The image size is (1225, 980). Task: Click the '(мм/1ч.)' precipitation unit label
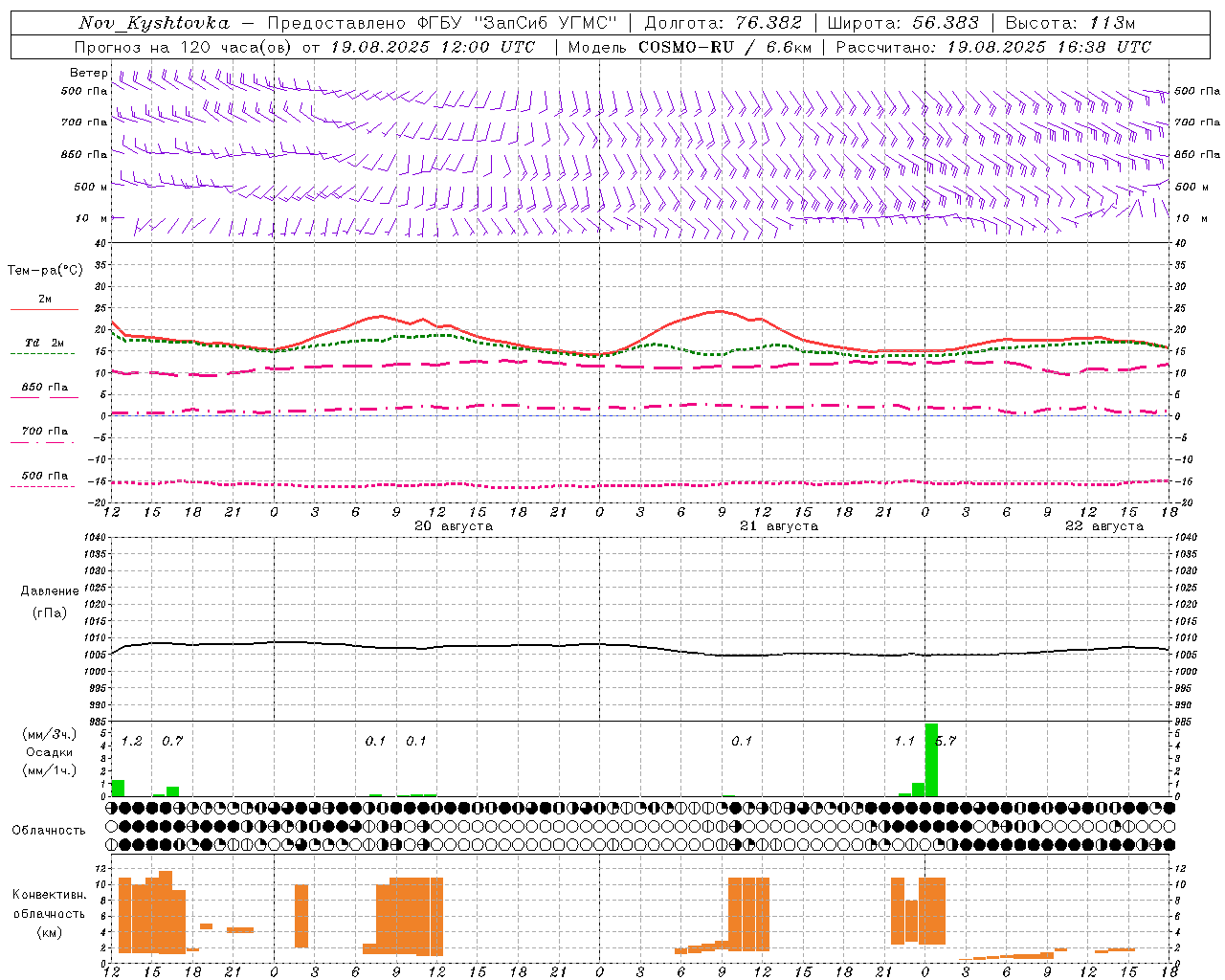49,770
